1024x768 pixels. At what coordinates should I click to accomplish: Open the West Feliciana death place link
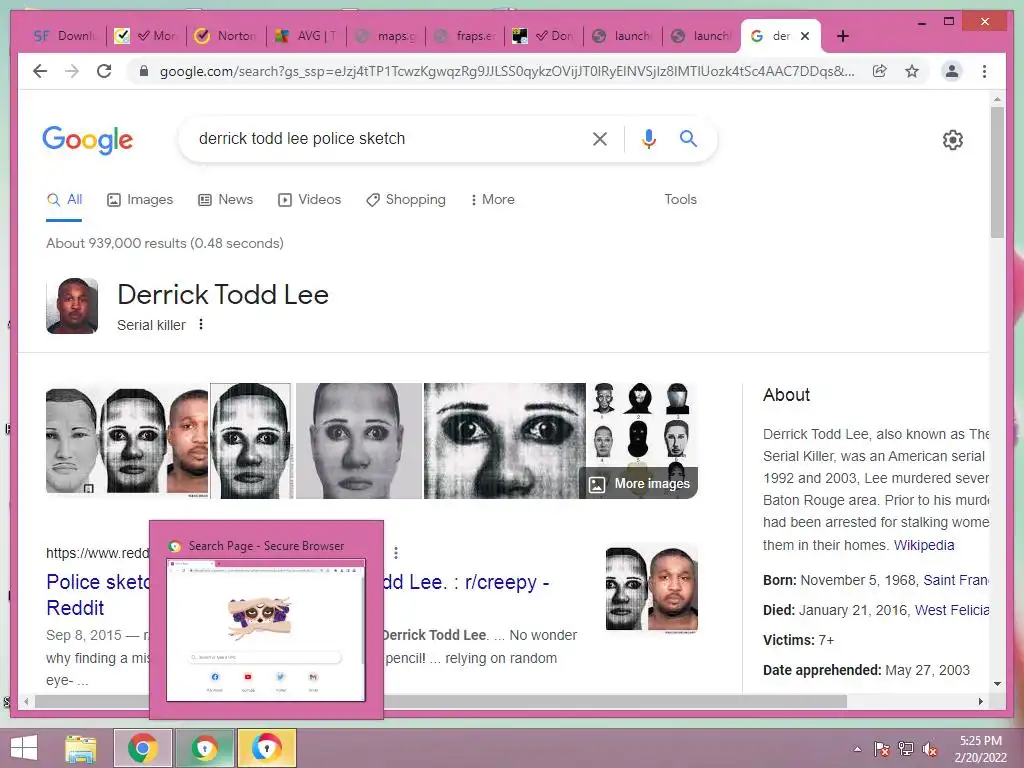click(x=952, y=610)
